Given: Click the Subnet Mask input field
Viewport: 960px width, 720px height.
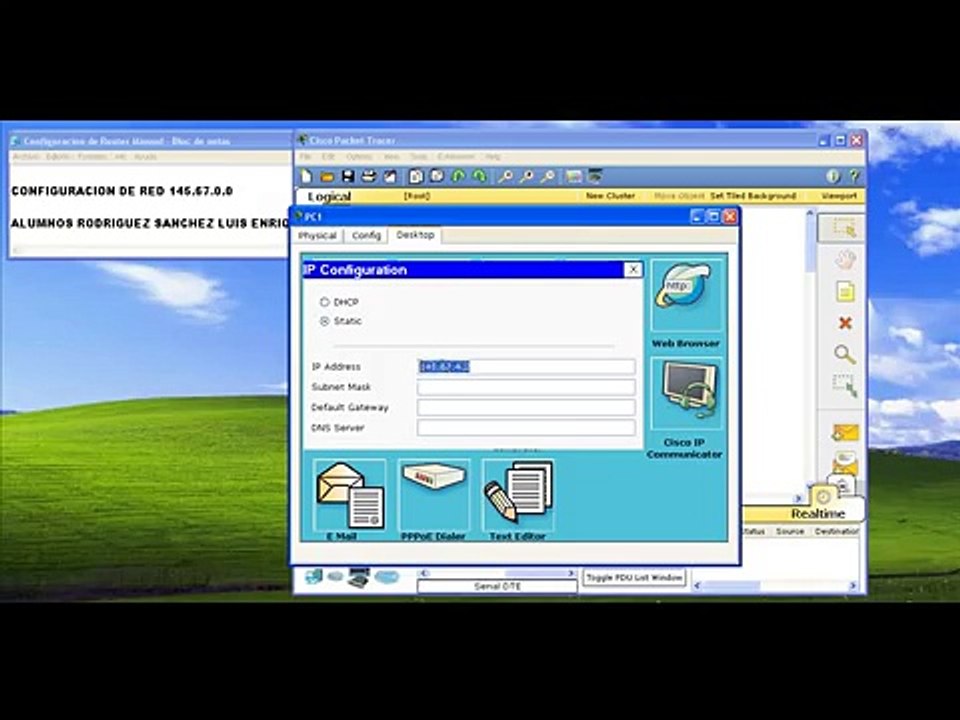Looking at the screenshot, I should [x=527, y=387].
